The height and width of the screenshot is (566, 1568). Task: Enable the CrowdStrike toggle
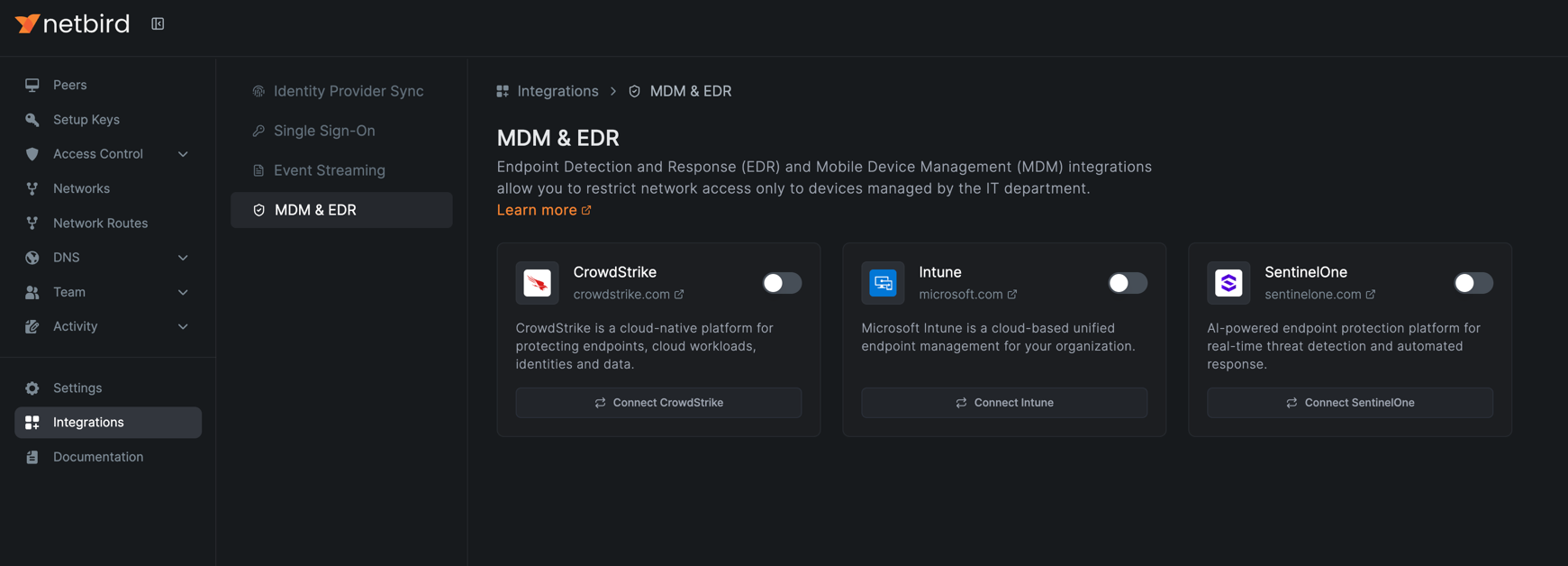[x=781, y=282]
